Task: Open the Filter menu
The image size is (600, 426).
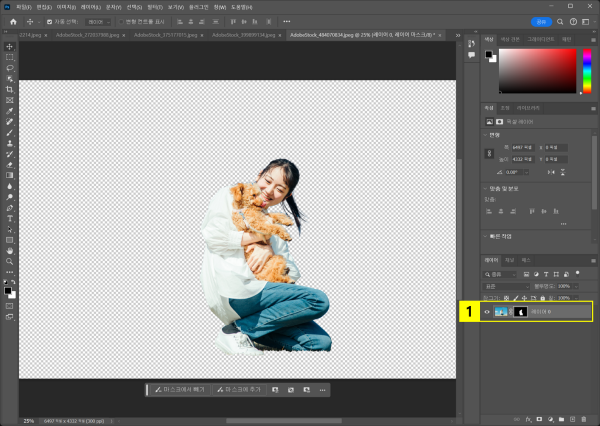Action: (156, 7)
